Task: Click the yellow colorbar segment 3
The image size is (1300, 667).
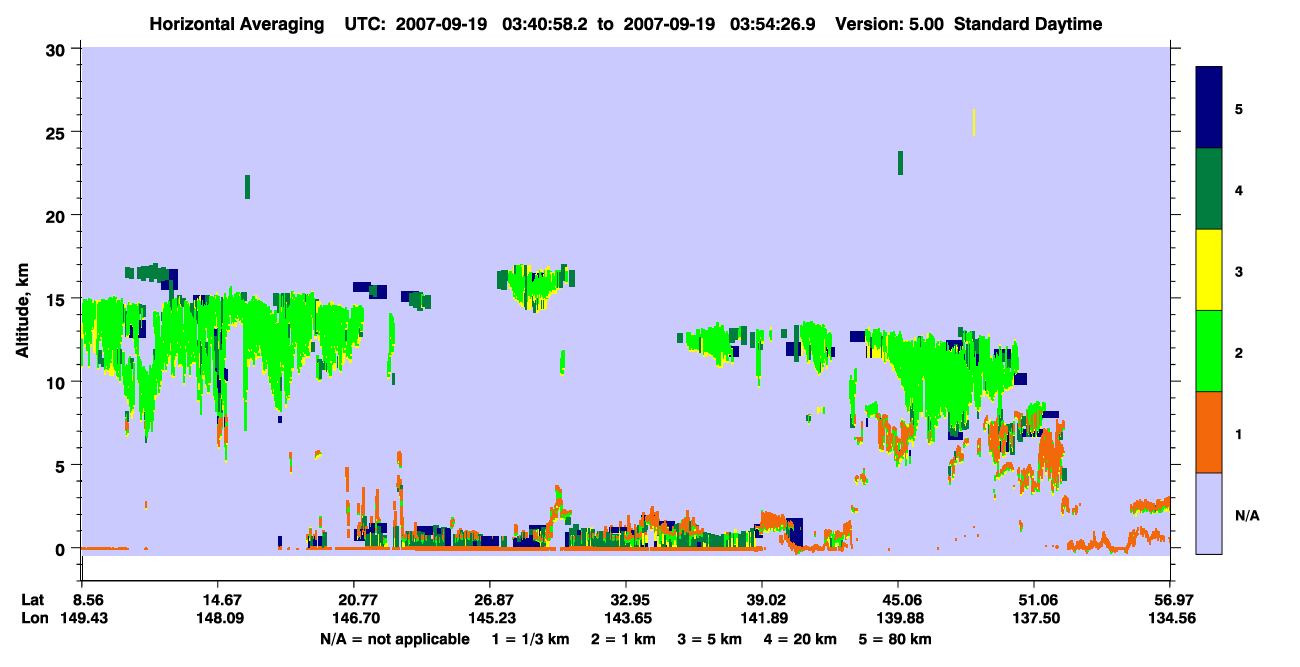Action: pos(1209,270)
